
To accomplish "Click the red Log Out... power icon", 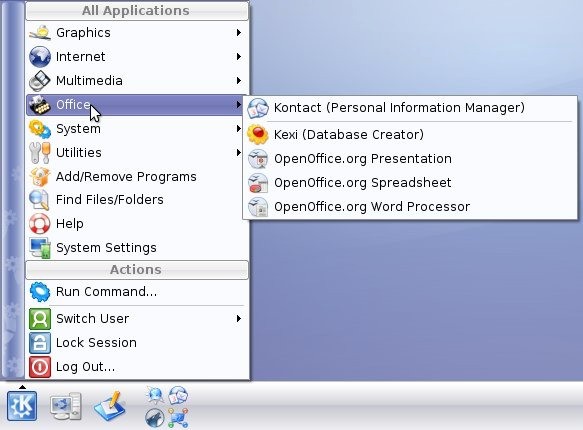I will pos(40,367).
